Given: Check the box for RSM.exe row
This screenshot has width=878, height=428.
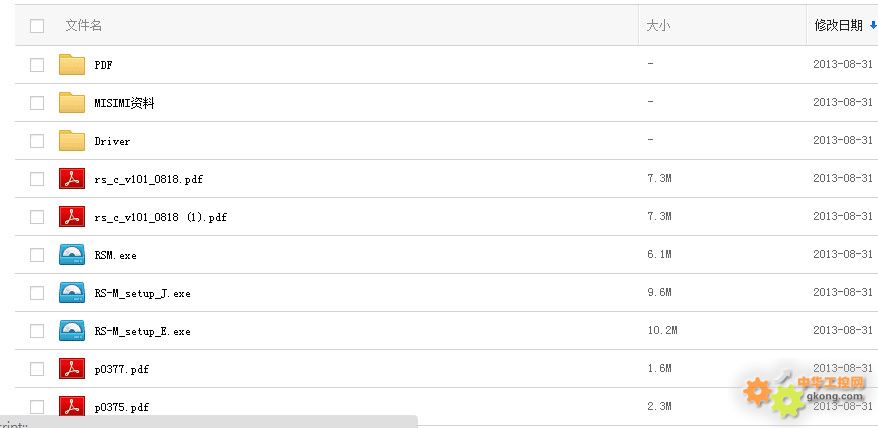Looking at the screenshot, I should (x=37, y=255).
